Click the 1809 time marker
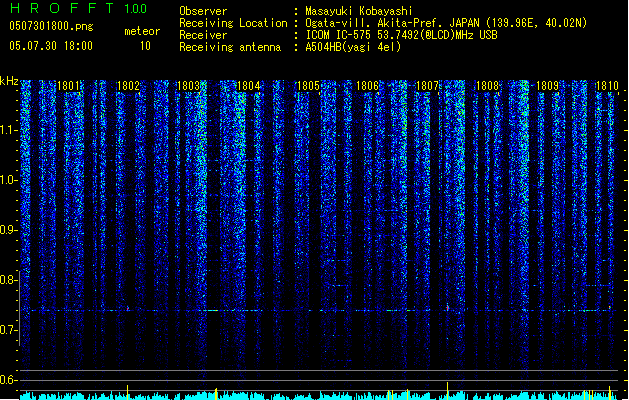629x400 pixels. (x=548, y=86)
